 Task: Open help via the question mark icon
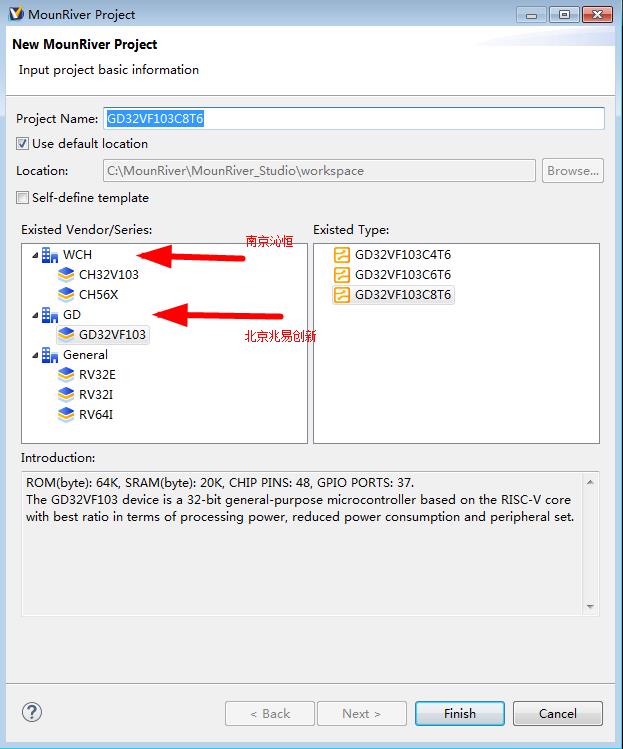click(x=32, y=712)
